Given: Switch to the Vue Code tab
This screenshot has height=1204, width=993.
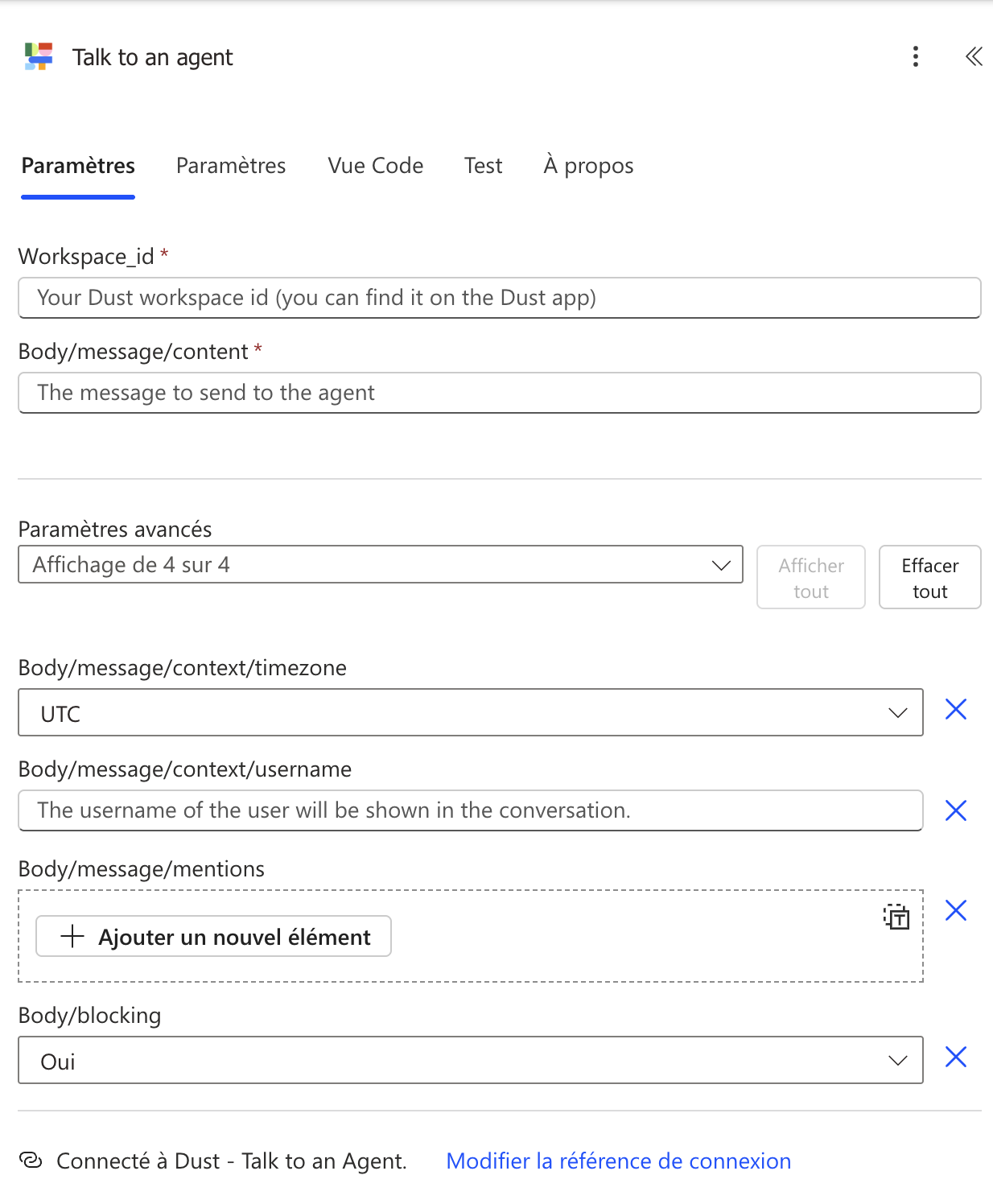Looking at the screenshot, I should (x=375, y=166).
